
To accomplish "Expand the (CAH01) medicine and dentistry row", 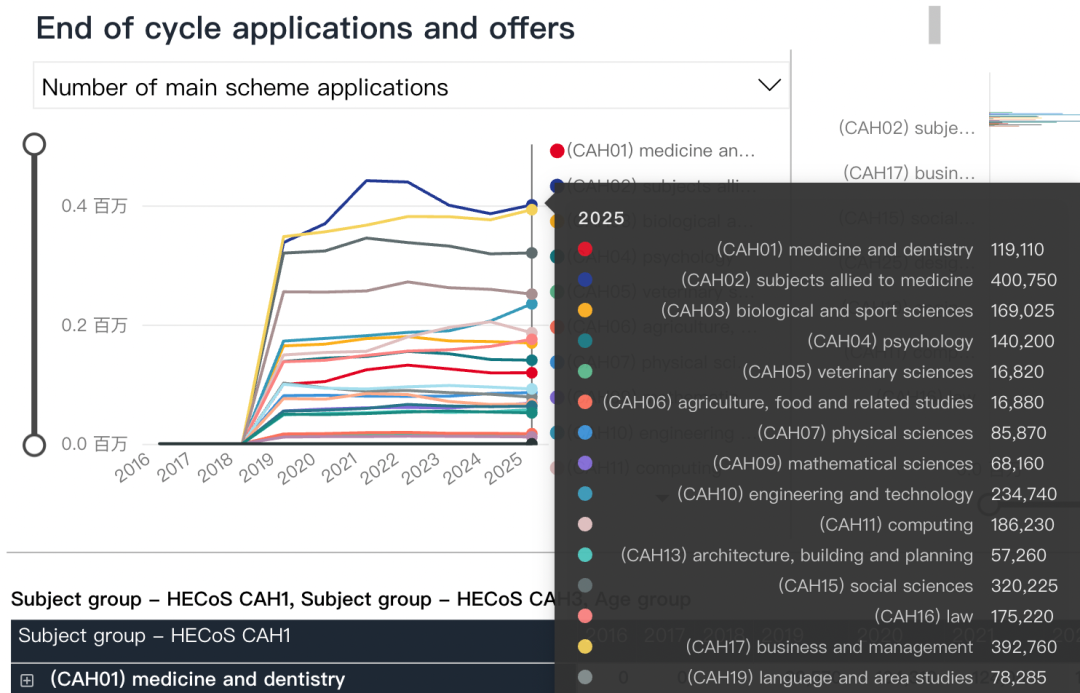I will coord(27,680).
